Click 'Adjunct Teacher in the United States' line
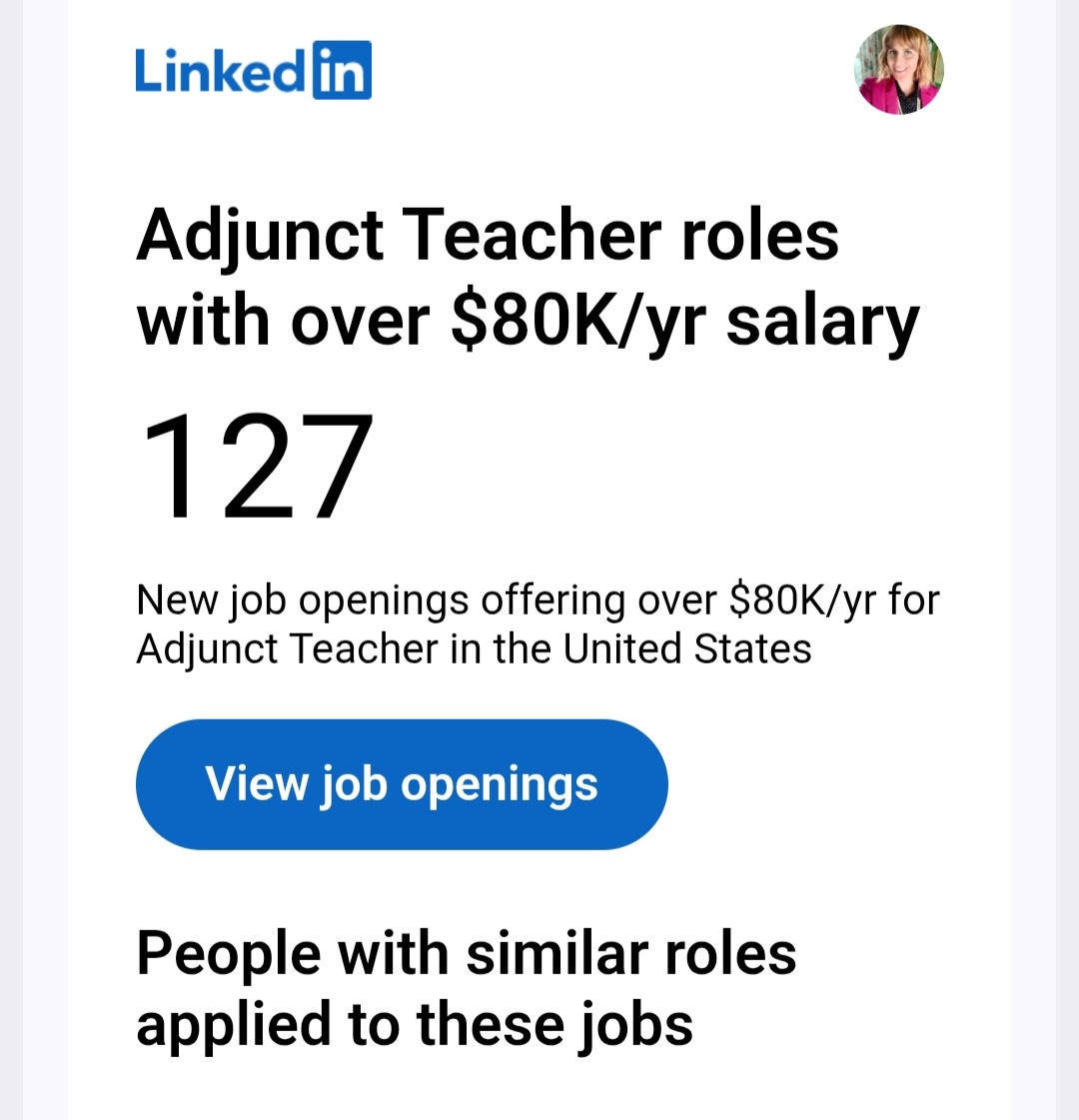1079x1120 pixels. coord(474,649)
